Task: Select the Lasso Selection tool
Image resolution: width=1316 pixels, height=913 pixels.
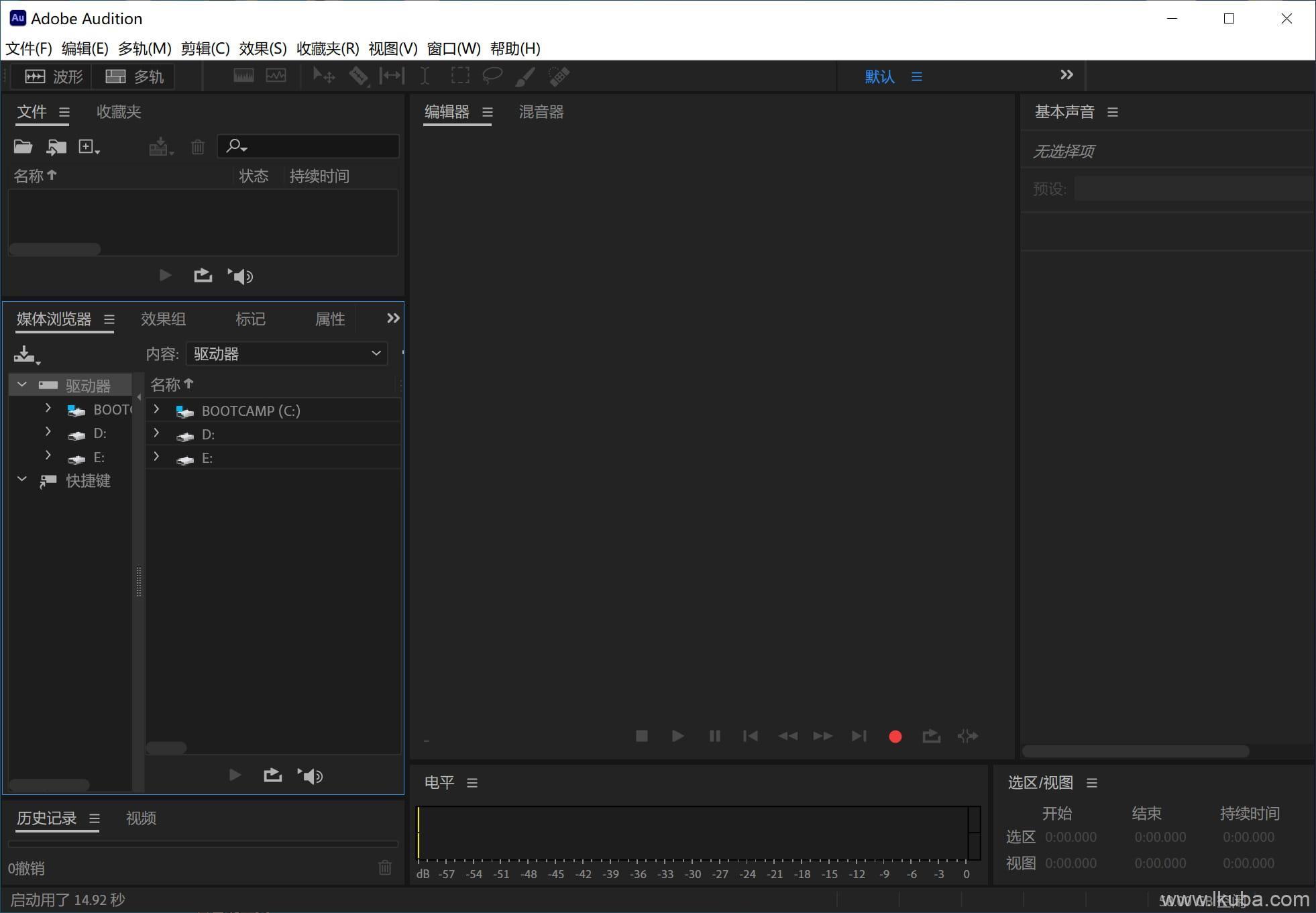Action: click(492, 76)
